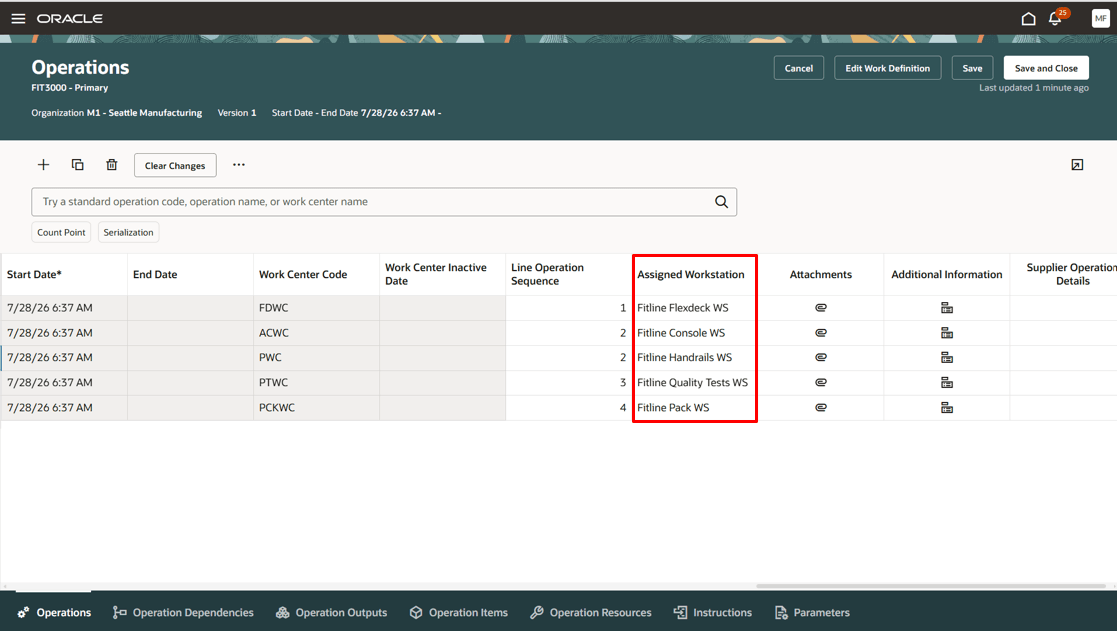Viewport: 1117px width, 631px height.
Task: Delete the selected operation via trash icon
Action: 112,165
